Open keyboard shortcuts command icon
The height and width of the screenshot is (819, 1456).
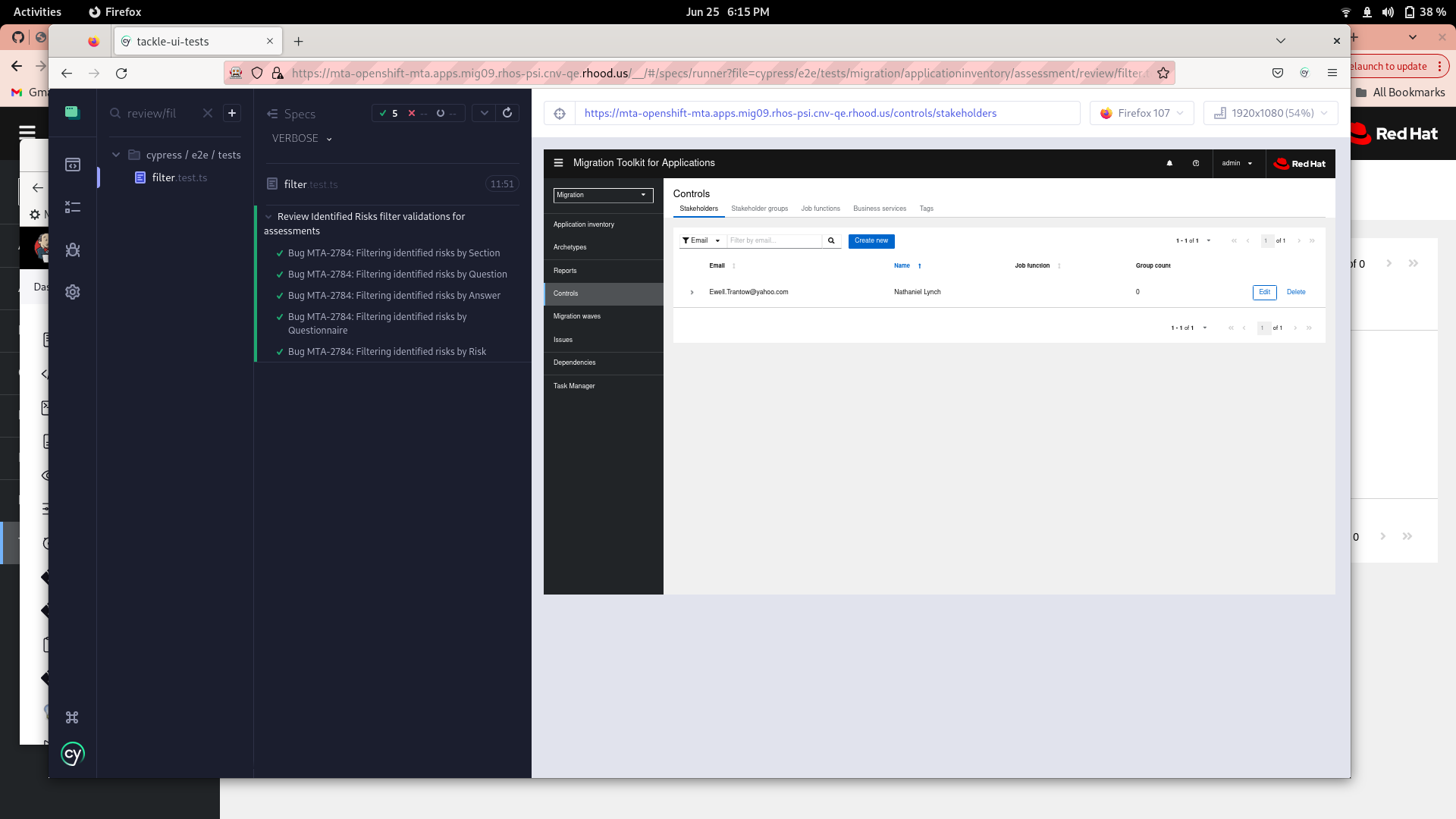click(72, 717)
